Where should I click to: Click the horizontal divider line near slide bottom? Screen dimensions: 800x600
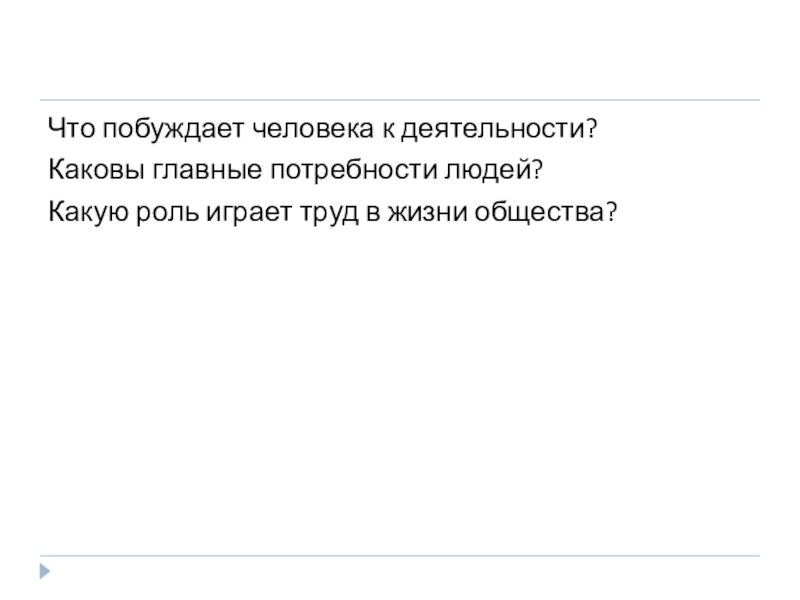pyautogui.click(x=400, y=556)
